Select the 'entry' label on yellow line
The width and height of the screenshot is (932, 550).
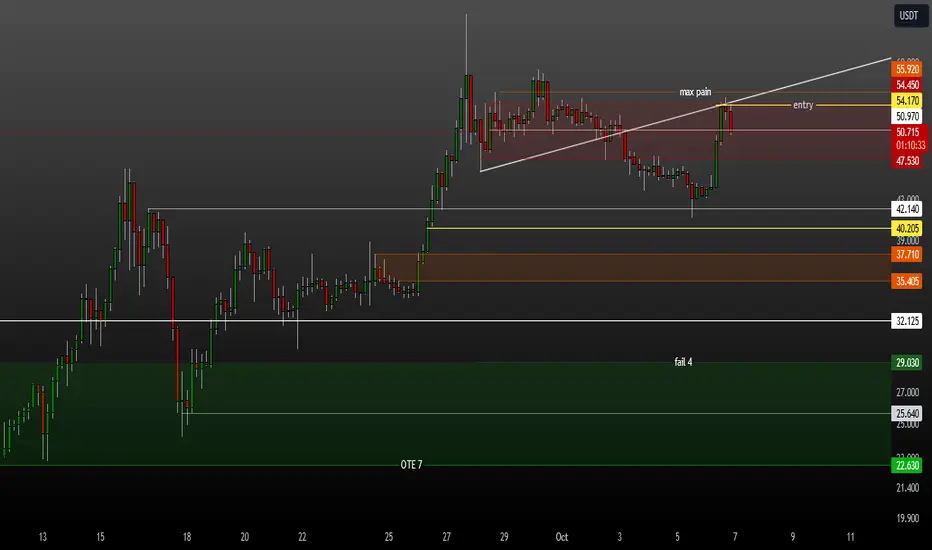(x=803, y=105)
